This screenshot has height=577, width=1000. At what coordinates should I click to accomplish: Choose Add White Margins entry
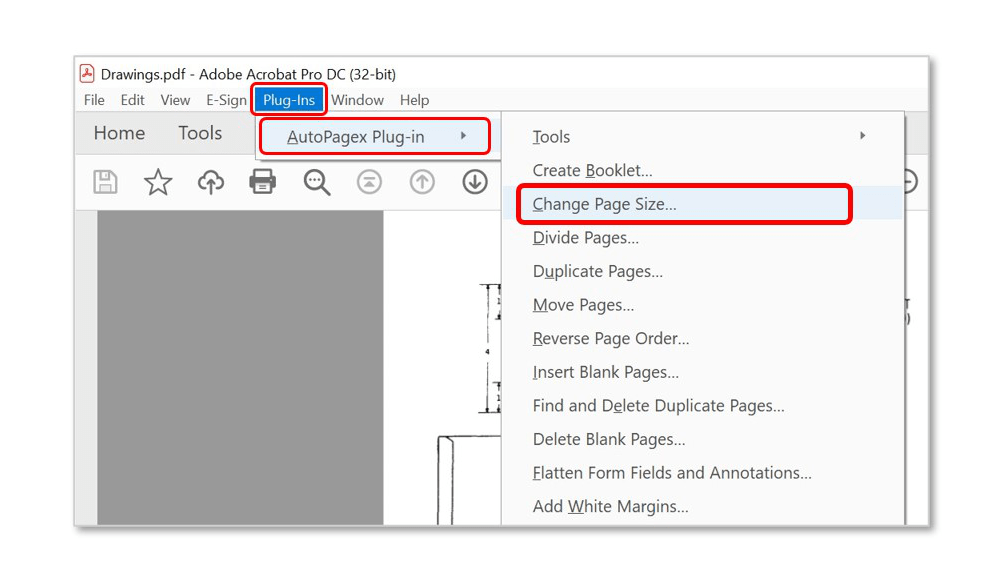(x=703, y=506)
